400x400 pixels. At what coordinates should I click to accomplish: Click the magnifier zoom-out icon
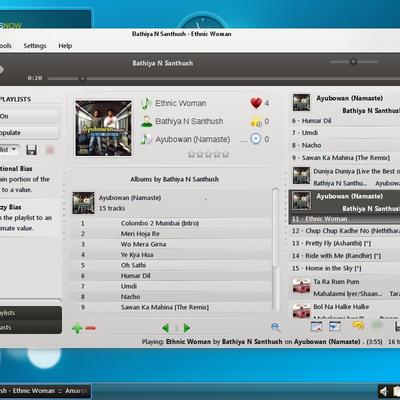pyautogui.click(x=276, y=327)
